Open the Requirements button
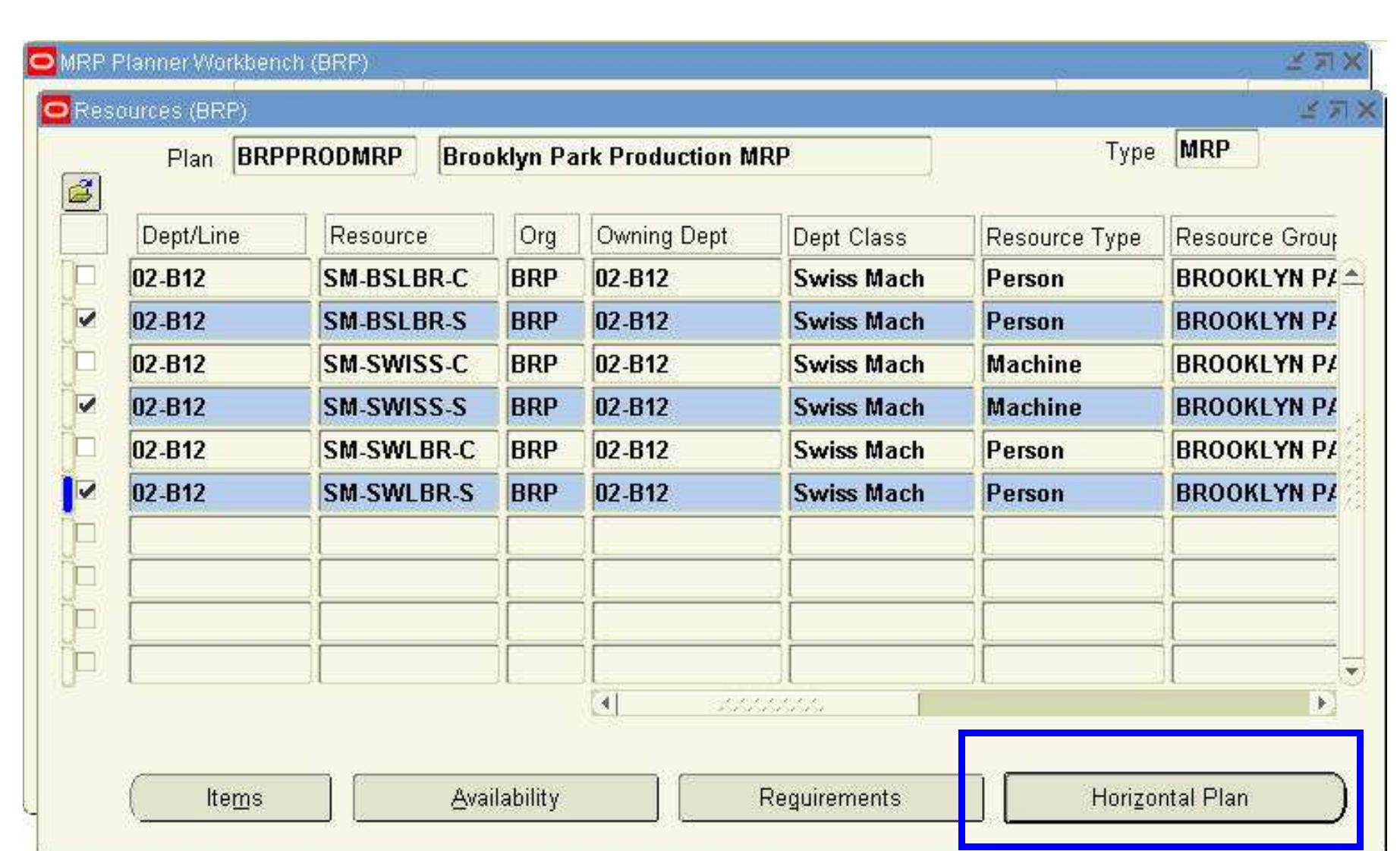 [830, 798]
